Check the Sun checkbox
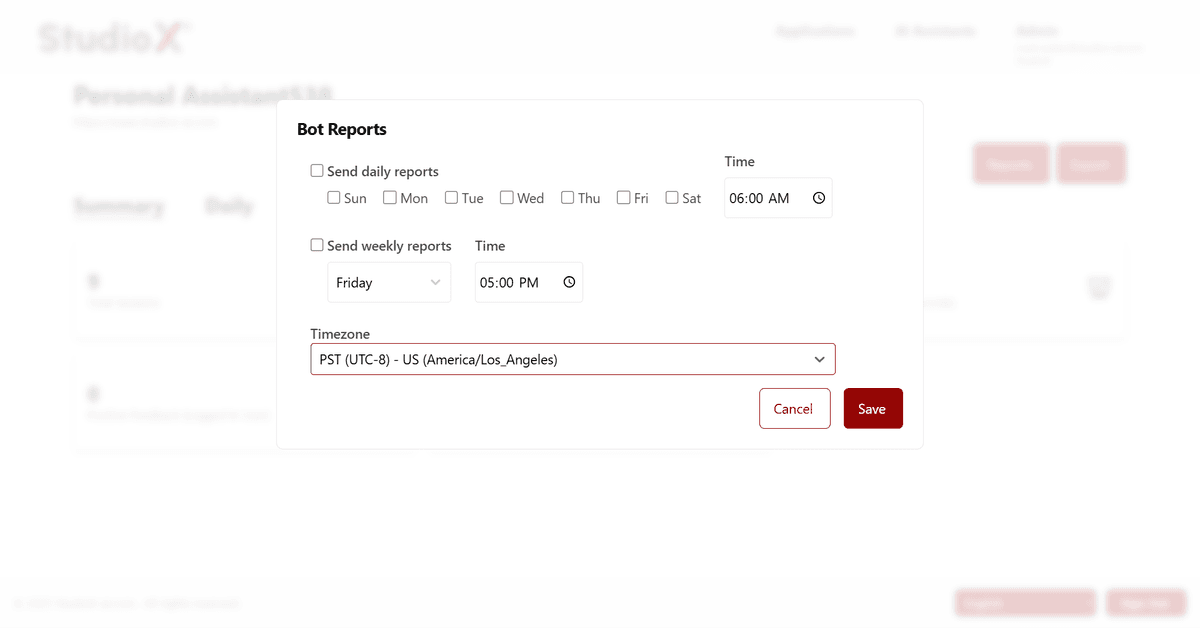Viewport: 1200px width, 630px height. click(333, 198)
